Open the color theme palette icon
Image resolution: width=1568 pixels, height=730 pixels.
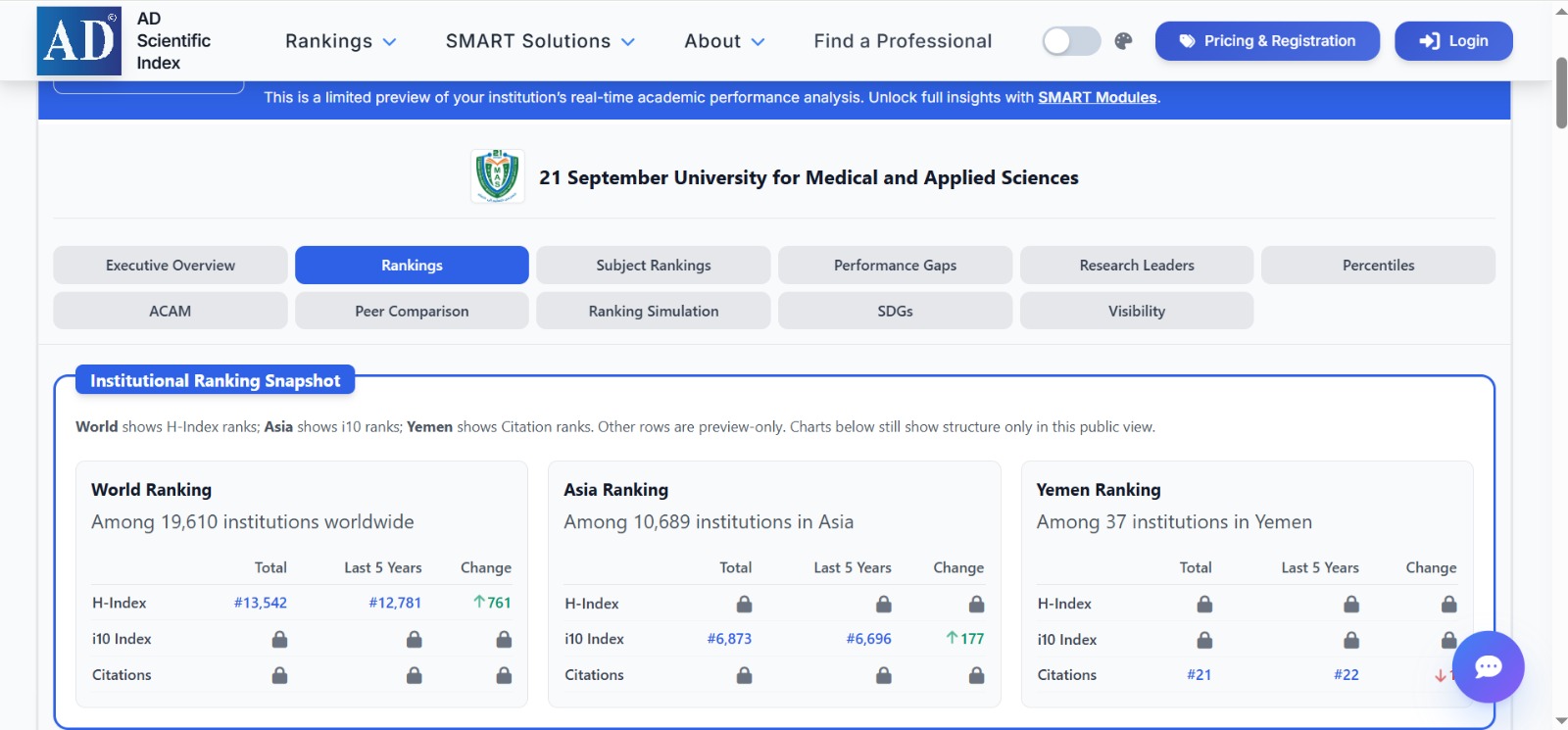click(x=1124, y=41)
